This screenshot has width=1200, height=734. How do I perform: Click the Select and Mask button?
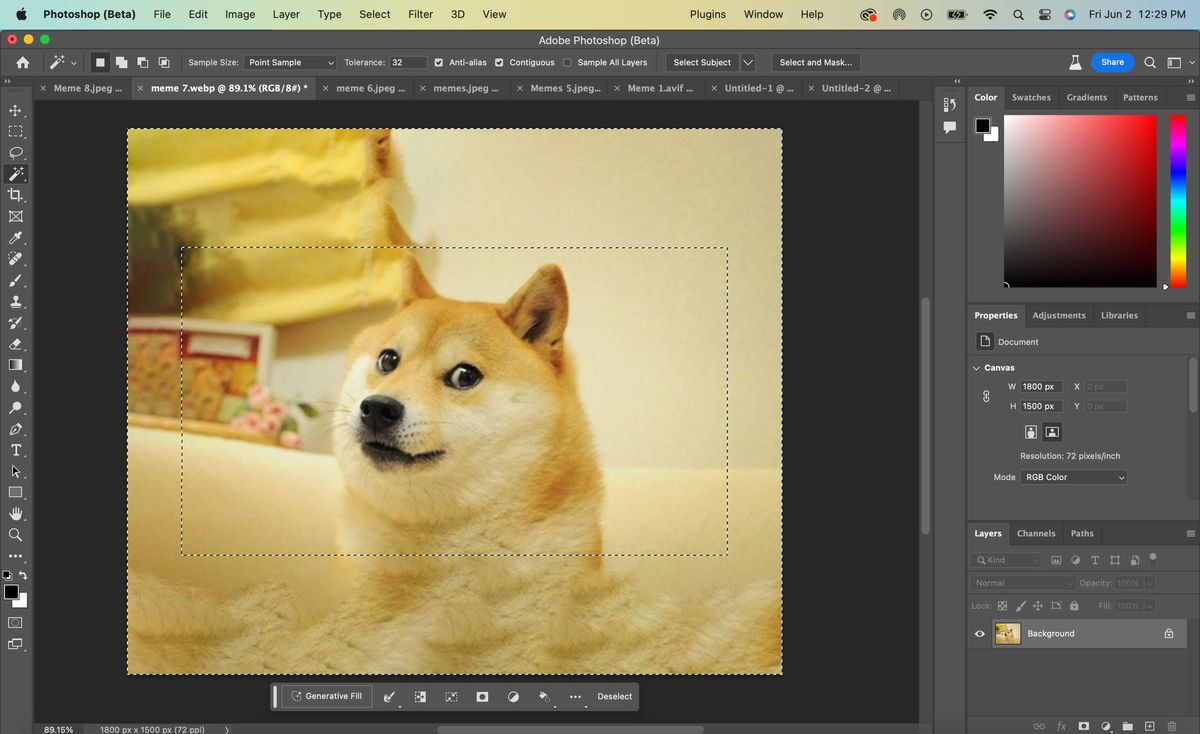tap(815, 62)
